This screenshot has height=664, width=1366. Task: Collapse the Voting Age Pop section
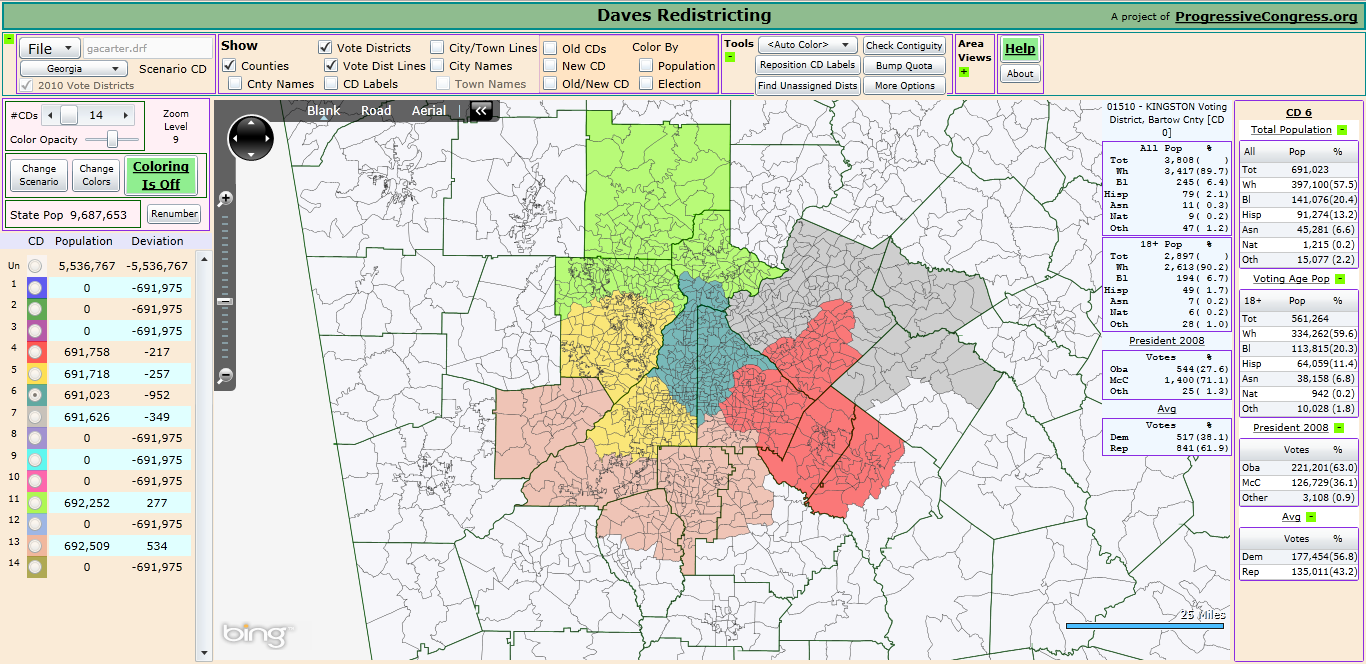point(1340,279)
